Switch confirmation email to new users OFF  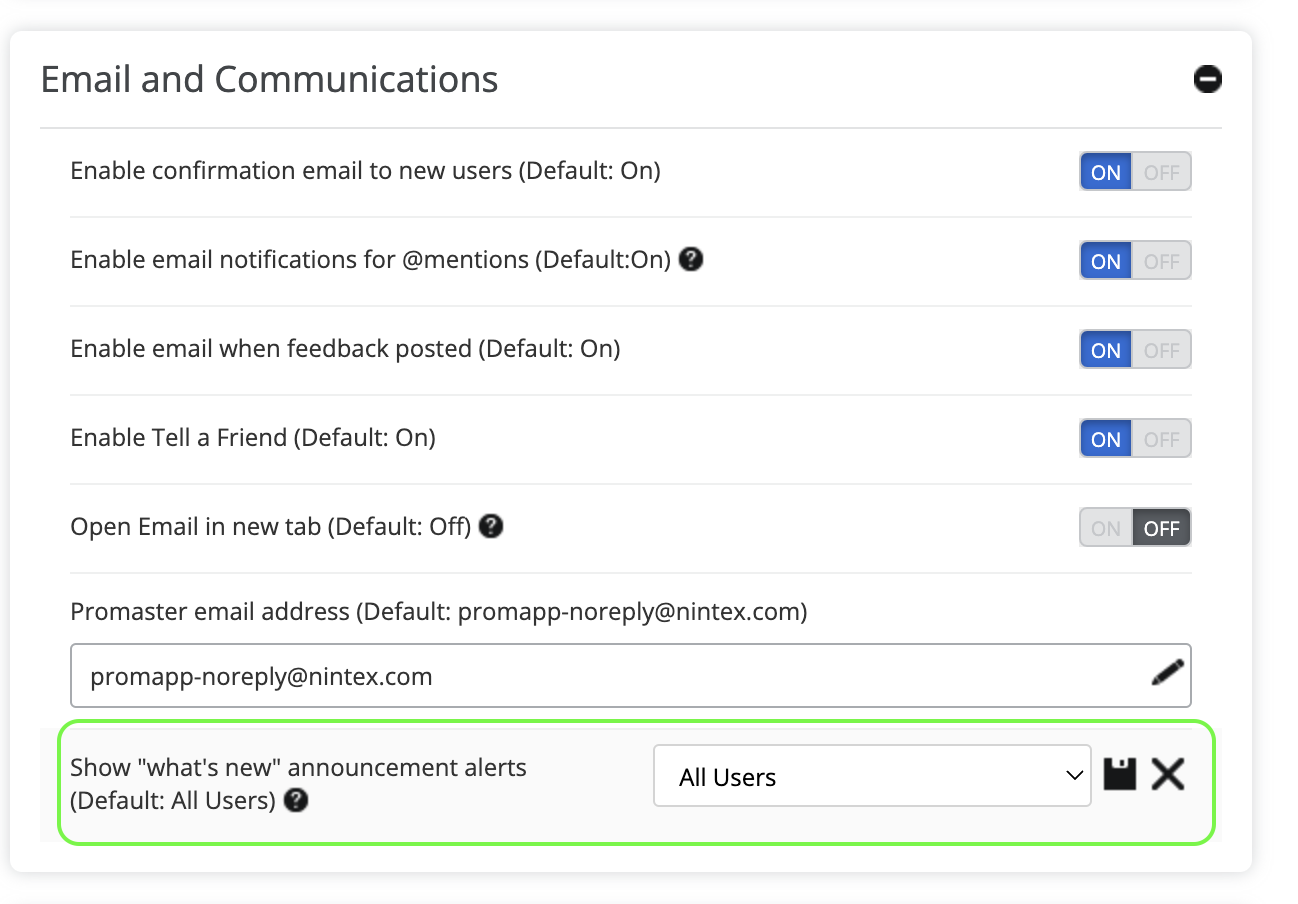click(x=1161, y=172)
